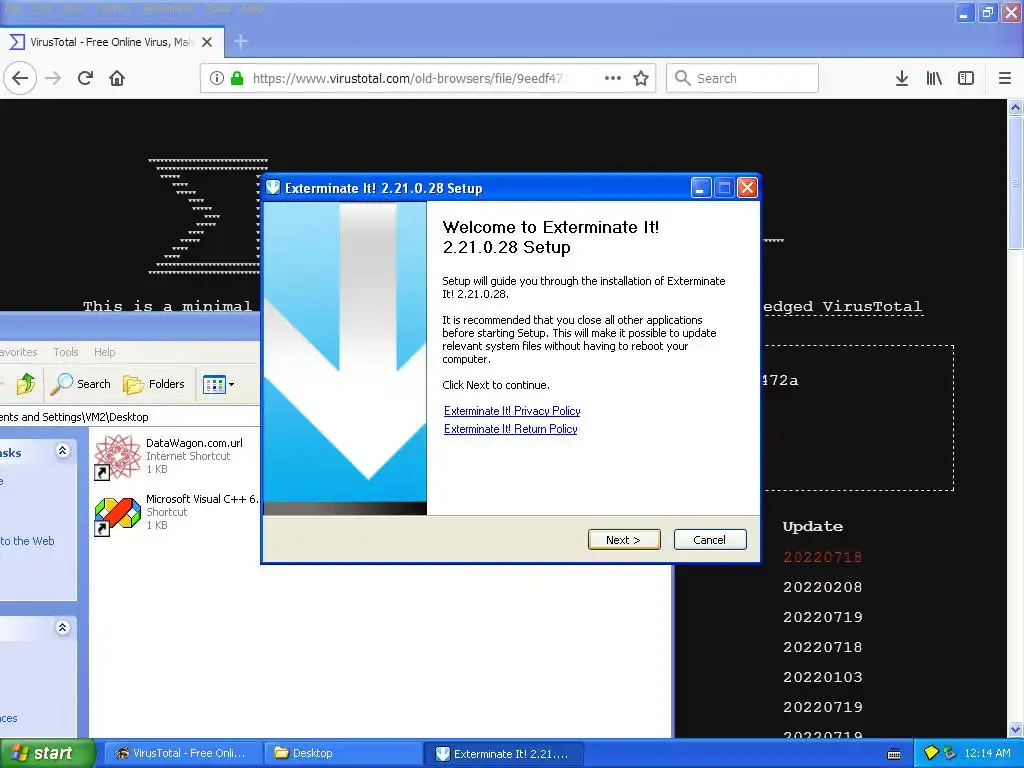Open Explorer Tools menu
The image size is (1024, 768).
pyautogui.click(x=66, y=352)
